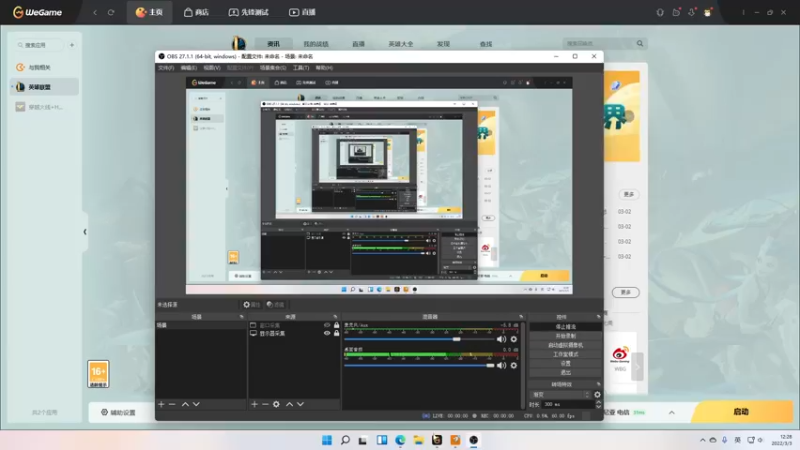This screenshot has width=800, height=450.
Task: Mute the microphone mixer channel
Action: (502, 339)
